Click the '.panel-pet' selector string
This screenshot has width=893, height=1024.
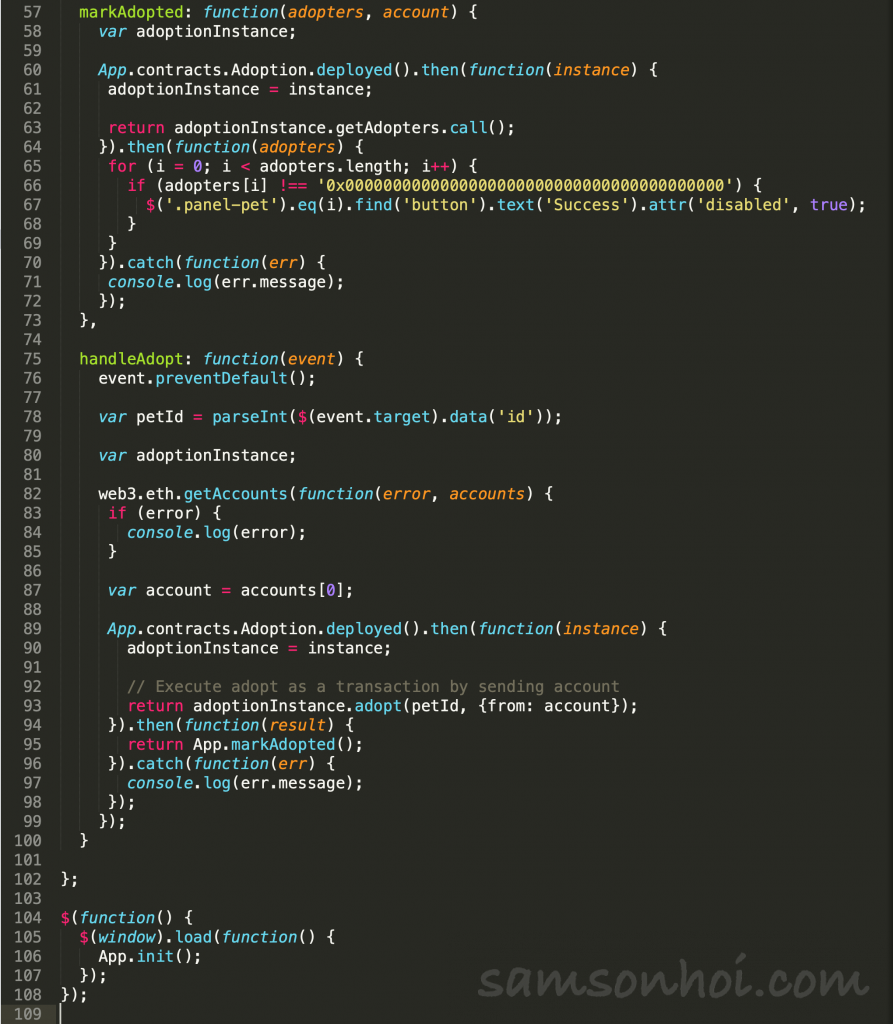click(221, 205)
